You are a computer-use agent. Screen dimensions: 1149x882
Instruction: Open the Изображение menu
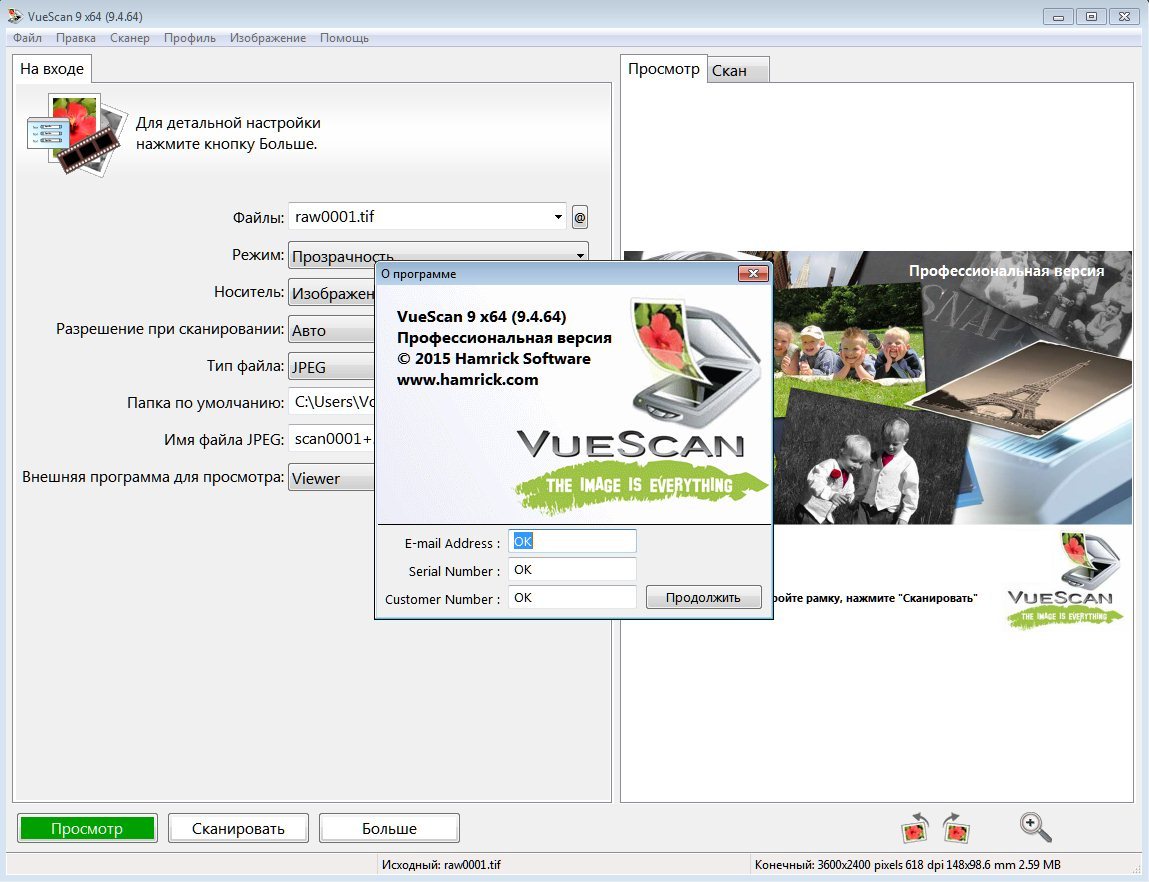pos(267,38)
